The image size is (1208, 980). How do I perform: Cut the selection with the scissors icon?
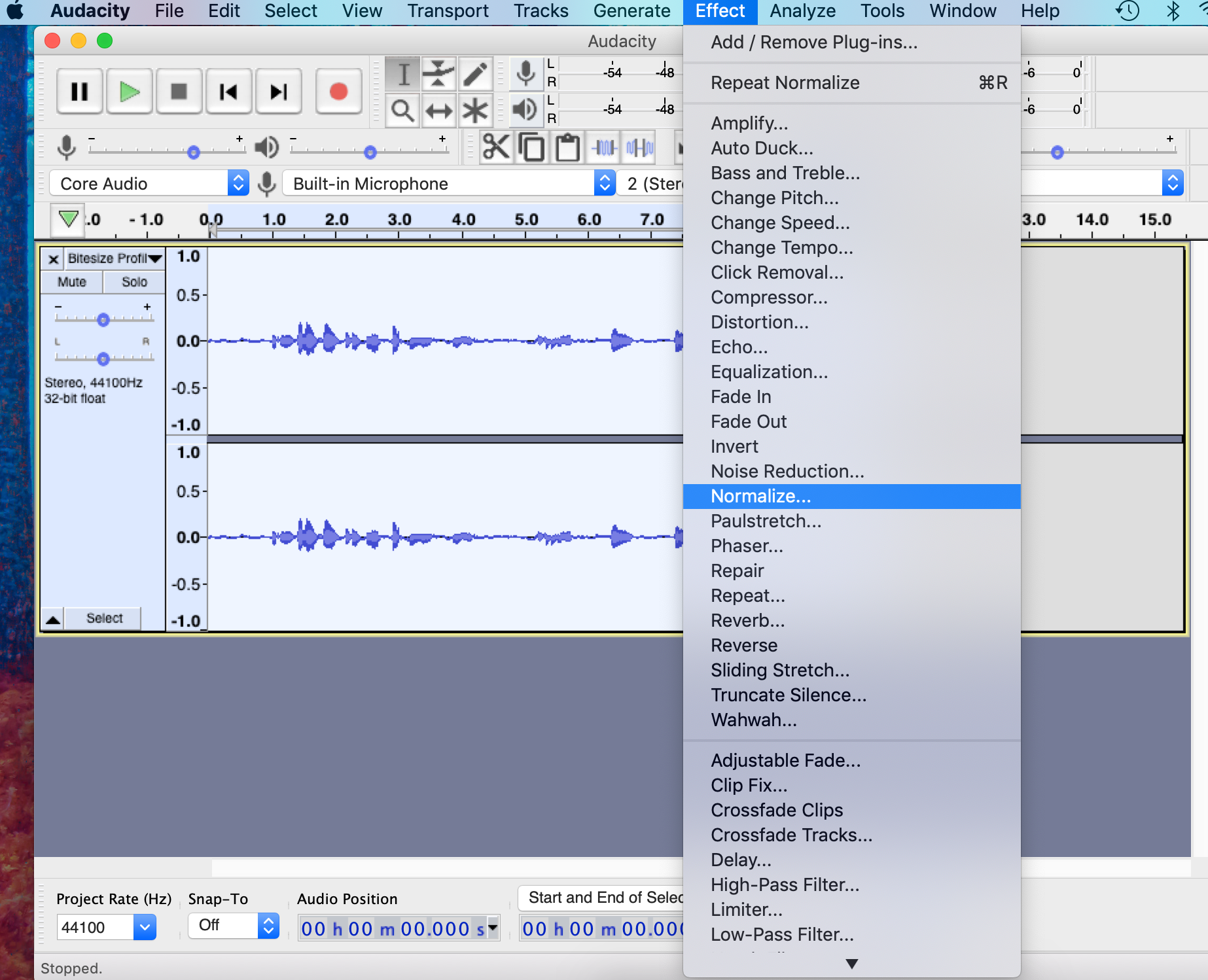click(x=496, y=147)
